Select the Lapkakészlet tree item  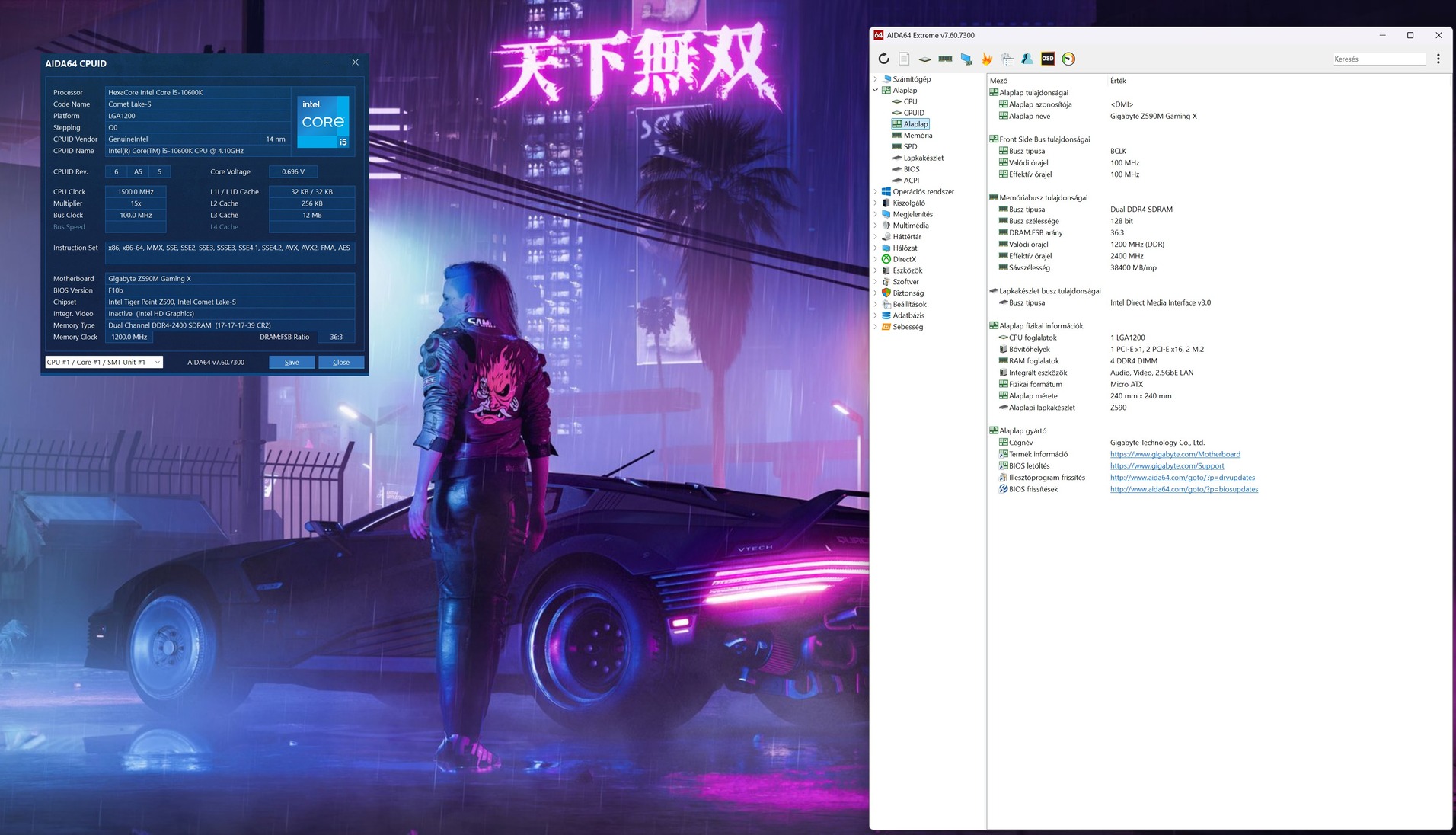coord(924,158)
